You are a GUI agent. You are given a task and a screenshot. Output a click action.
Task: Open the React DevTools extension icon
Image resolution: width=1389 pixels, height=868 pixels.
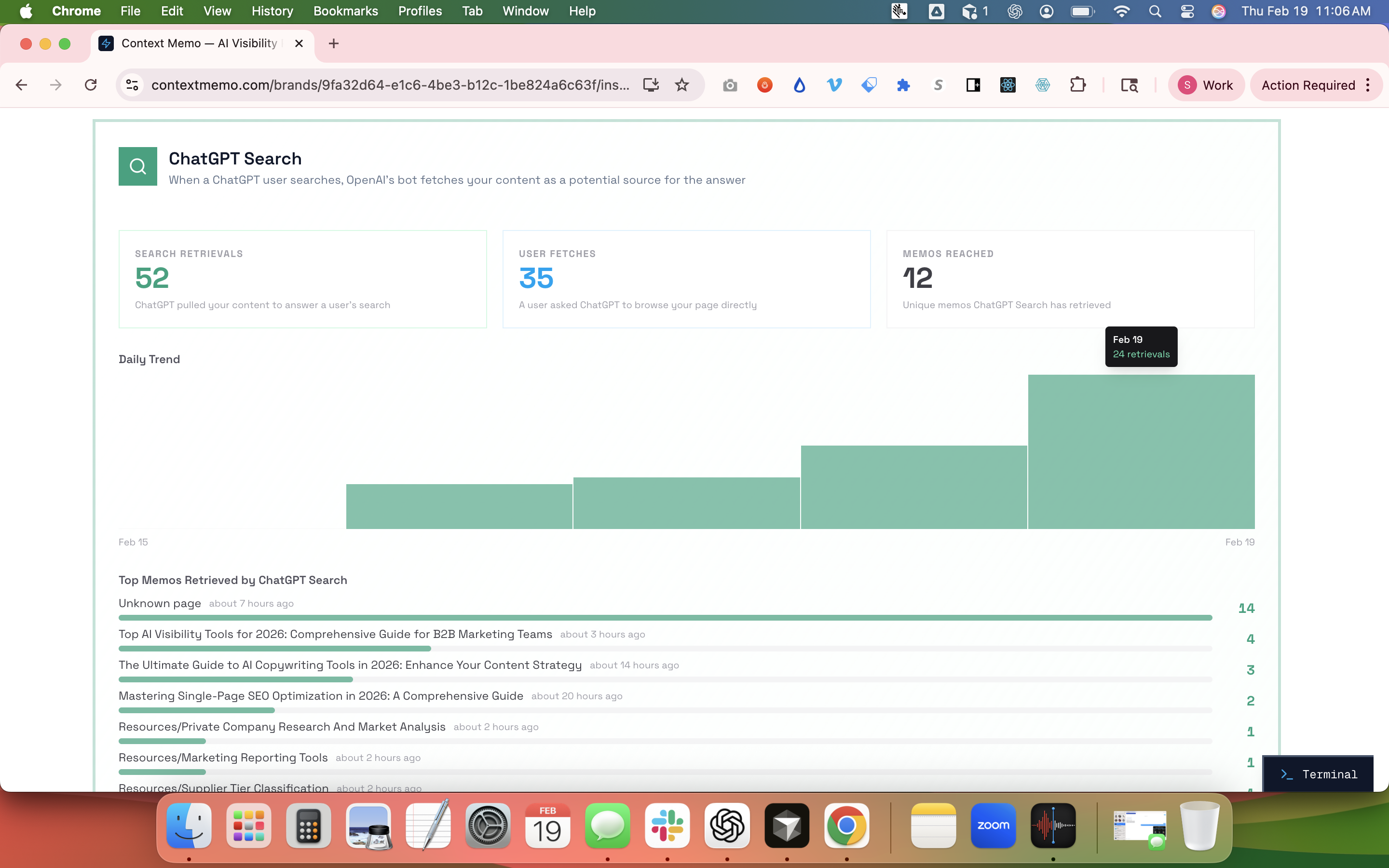coord(1008,84)
